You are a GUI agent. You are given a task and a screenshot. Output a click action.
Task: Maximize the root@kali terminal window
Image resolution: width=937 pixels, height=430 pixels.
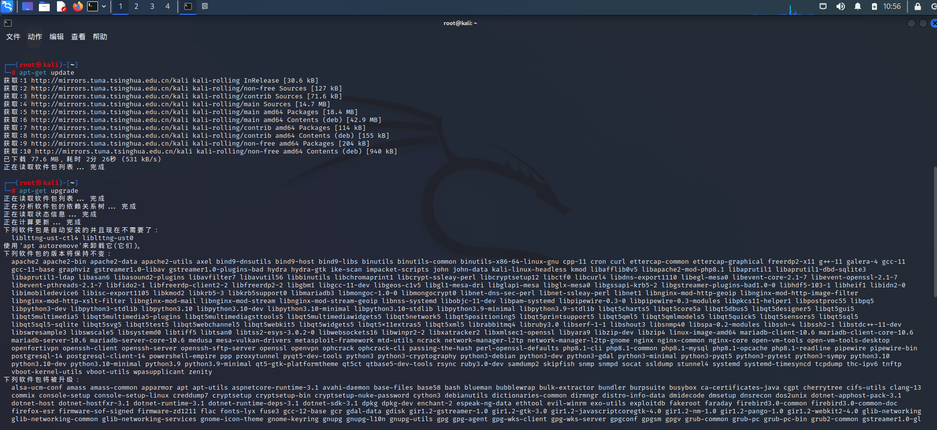click(923, 23)
